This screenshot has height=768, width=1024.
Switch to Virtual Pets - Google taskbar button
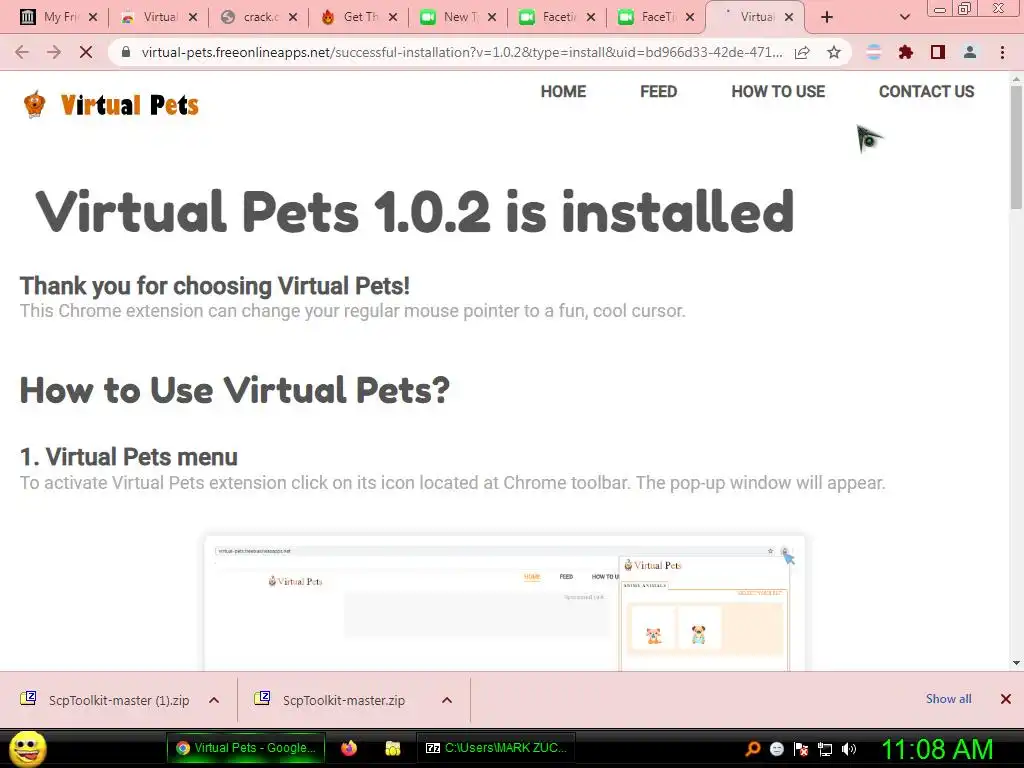pyautogui.click(x=247, y=748)
